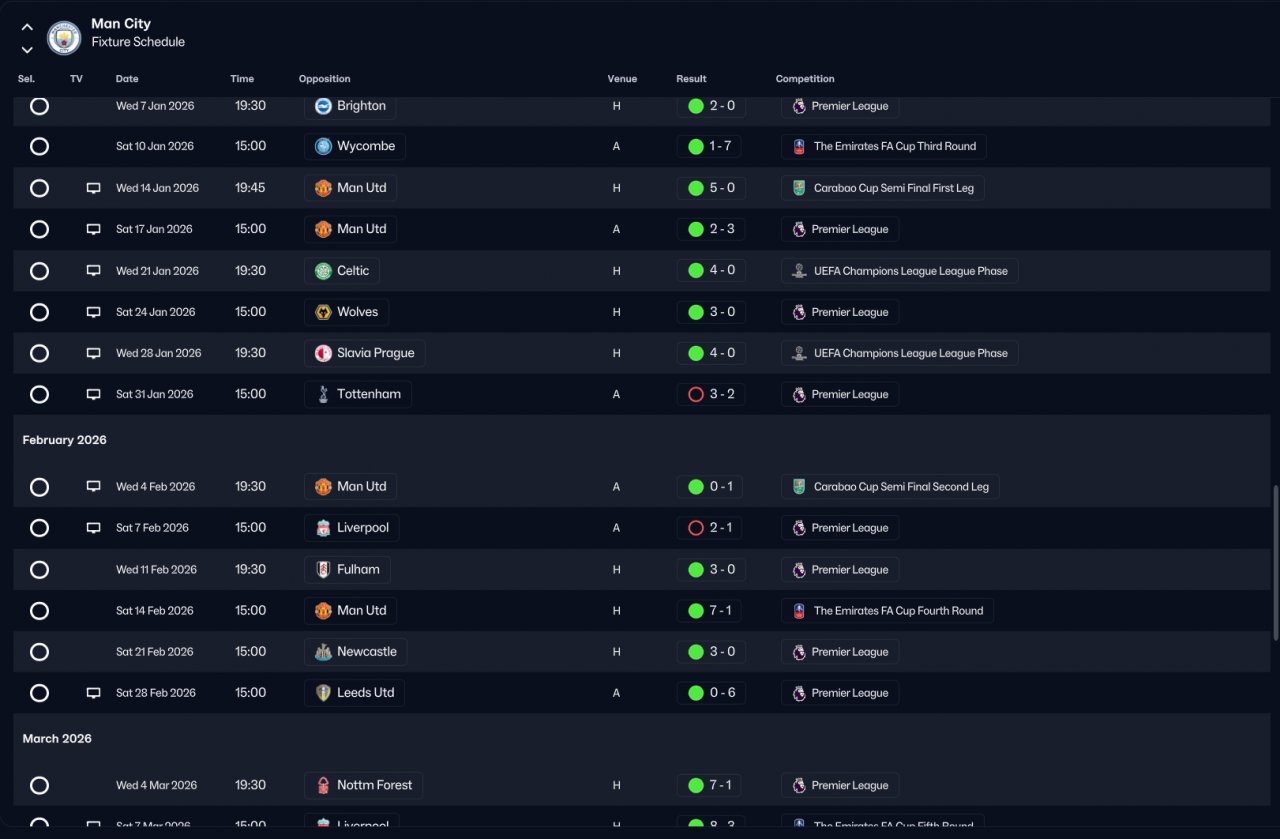
Task: Click the Carabao Cup logo, first leg
Action: coord(799,188)
